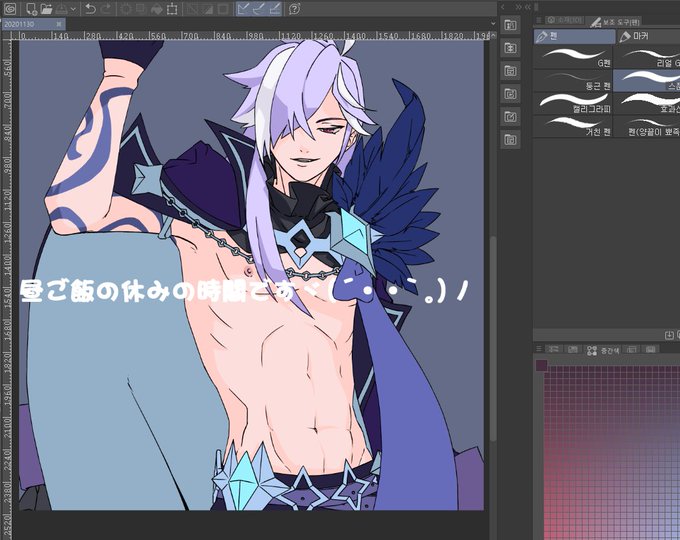
Task: Click the Clear icon in toolbar
Action: (x=126, y=9)
